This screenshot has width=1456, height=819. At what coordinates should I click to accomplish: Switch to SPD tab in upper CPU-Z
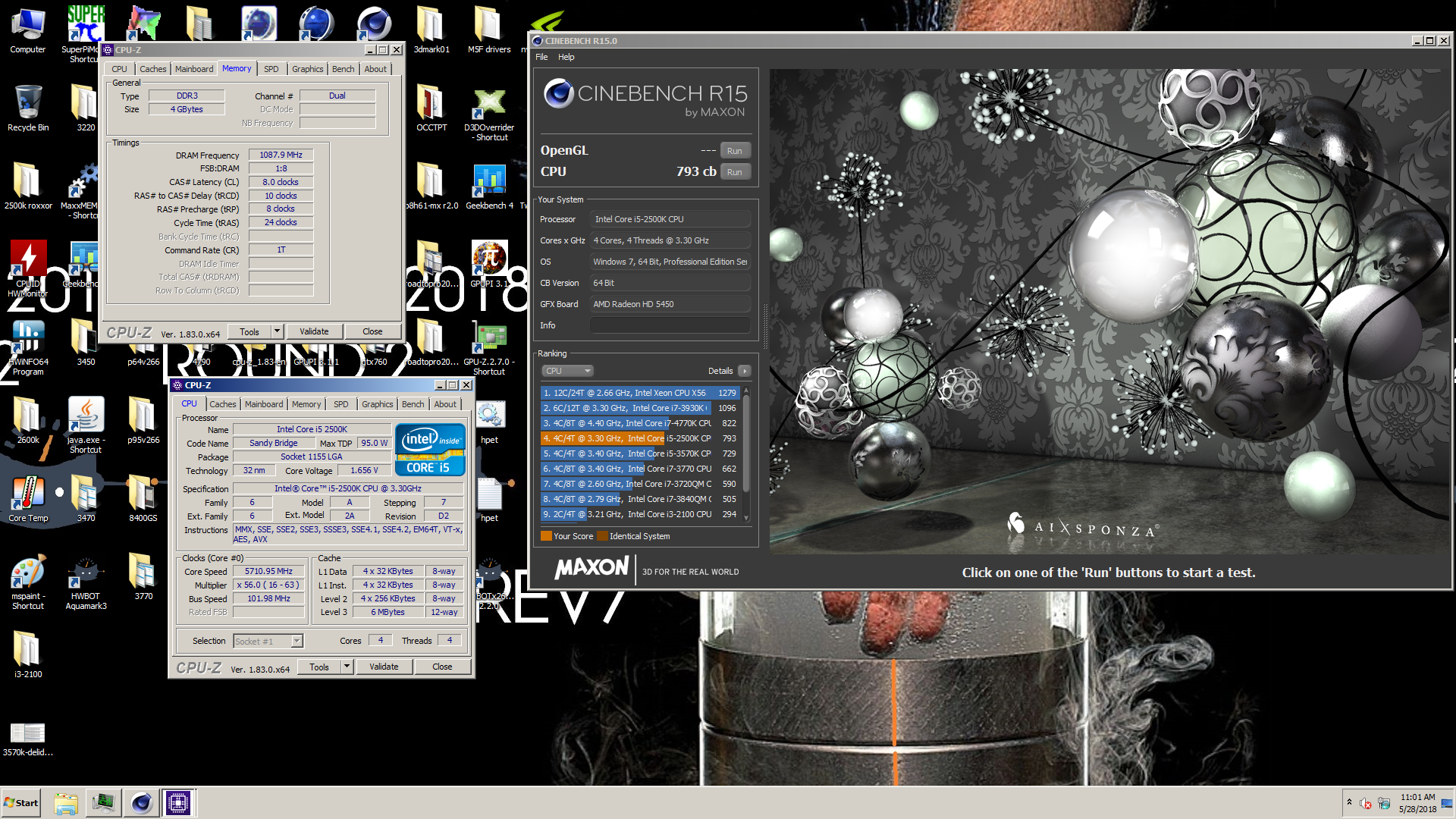point(271,69)
